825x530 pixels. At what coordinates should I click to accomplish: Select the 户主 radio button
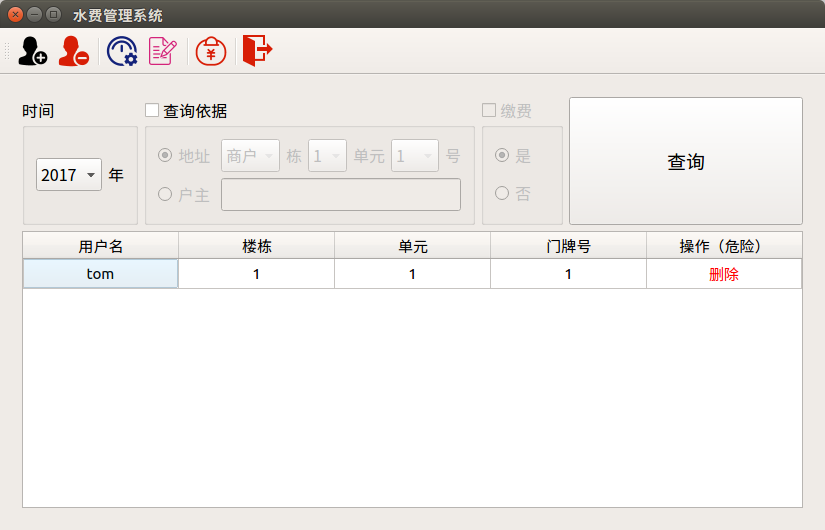pos(165,194)
